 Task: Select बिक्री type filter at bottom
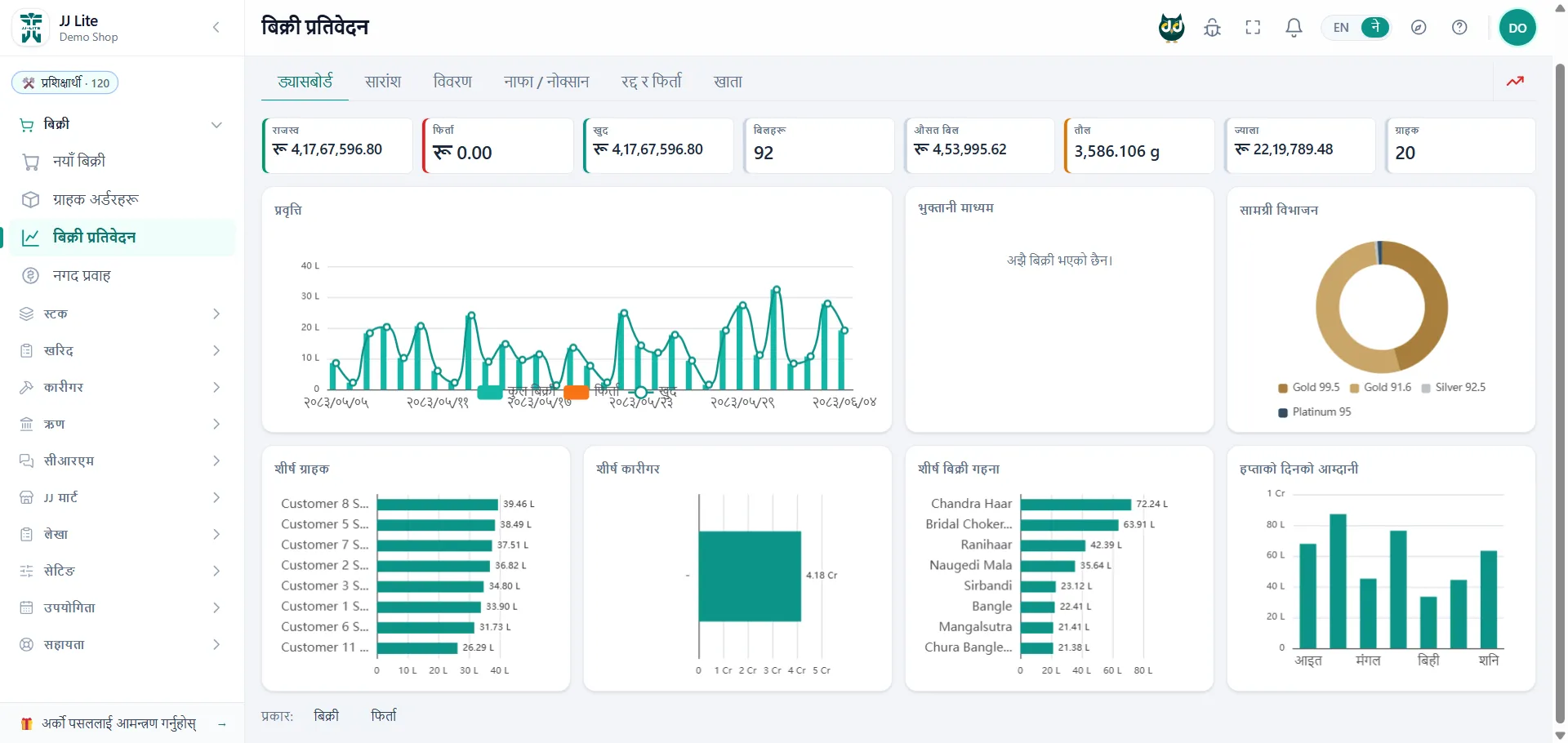(x=327, y=716)
